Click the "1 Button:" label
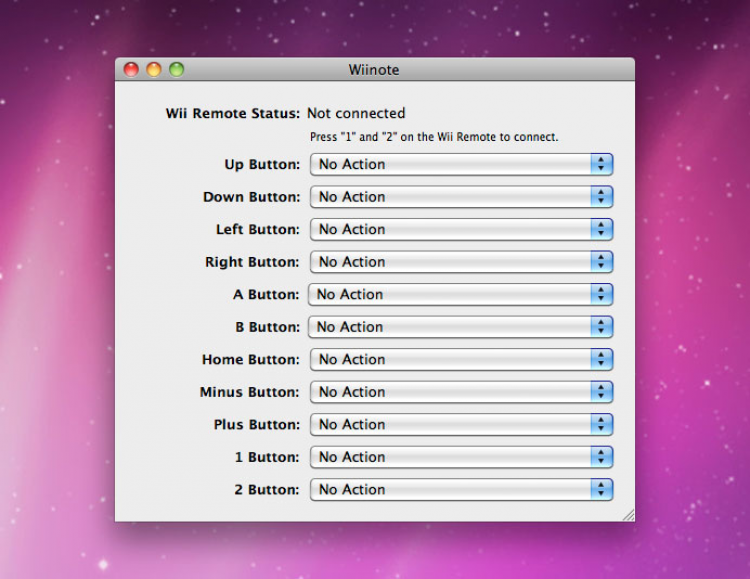Screen dimensions: 750x579 (267, 457)
